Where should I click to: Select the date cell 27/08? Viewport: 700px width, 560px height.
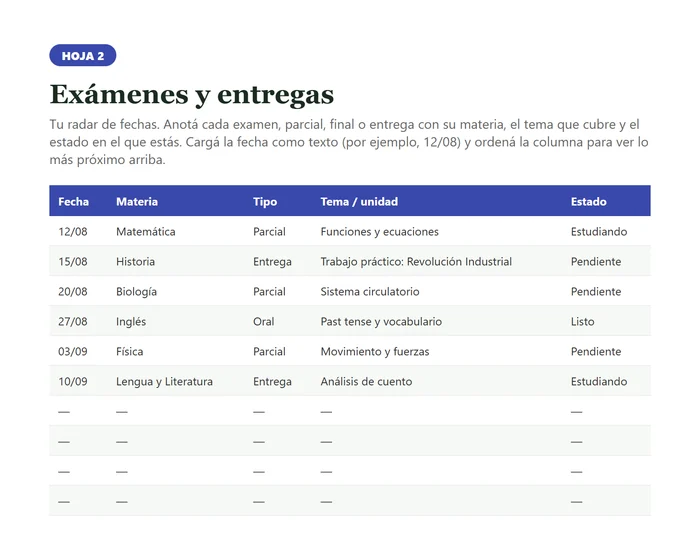point(73,321)
